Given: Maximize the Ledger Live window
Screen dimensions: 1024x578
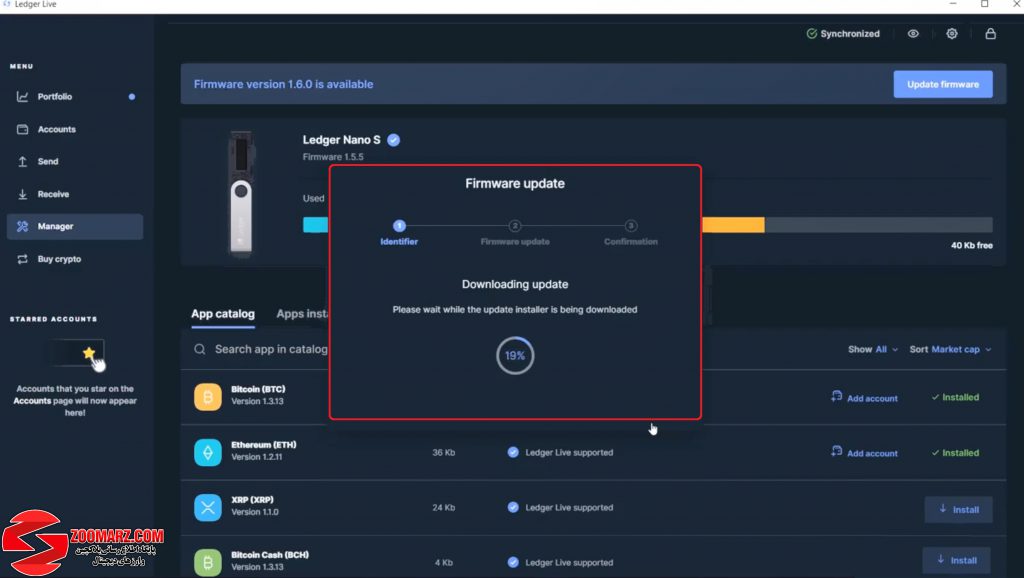Looking at the screenshot, I should tap(984, 4).
